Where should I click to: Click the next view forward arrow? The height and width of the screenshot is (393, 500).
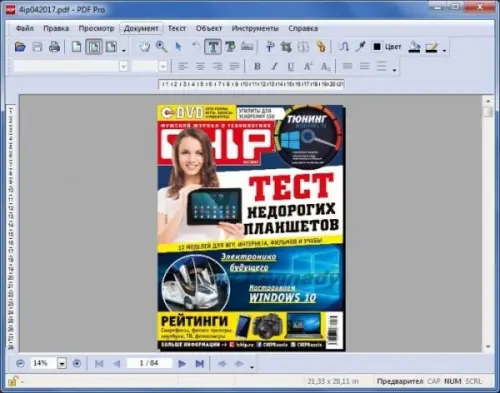(x=239, y=363)
